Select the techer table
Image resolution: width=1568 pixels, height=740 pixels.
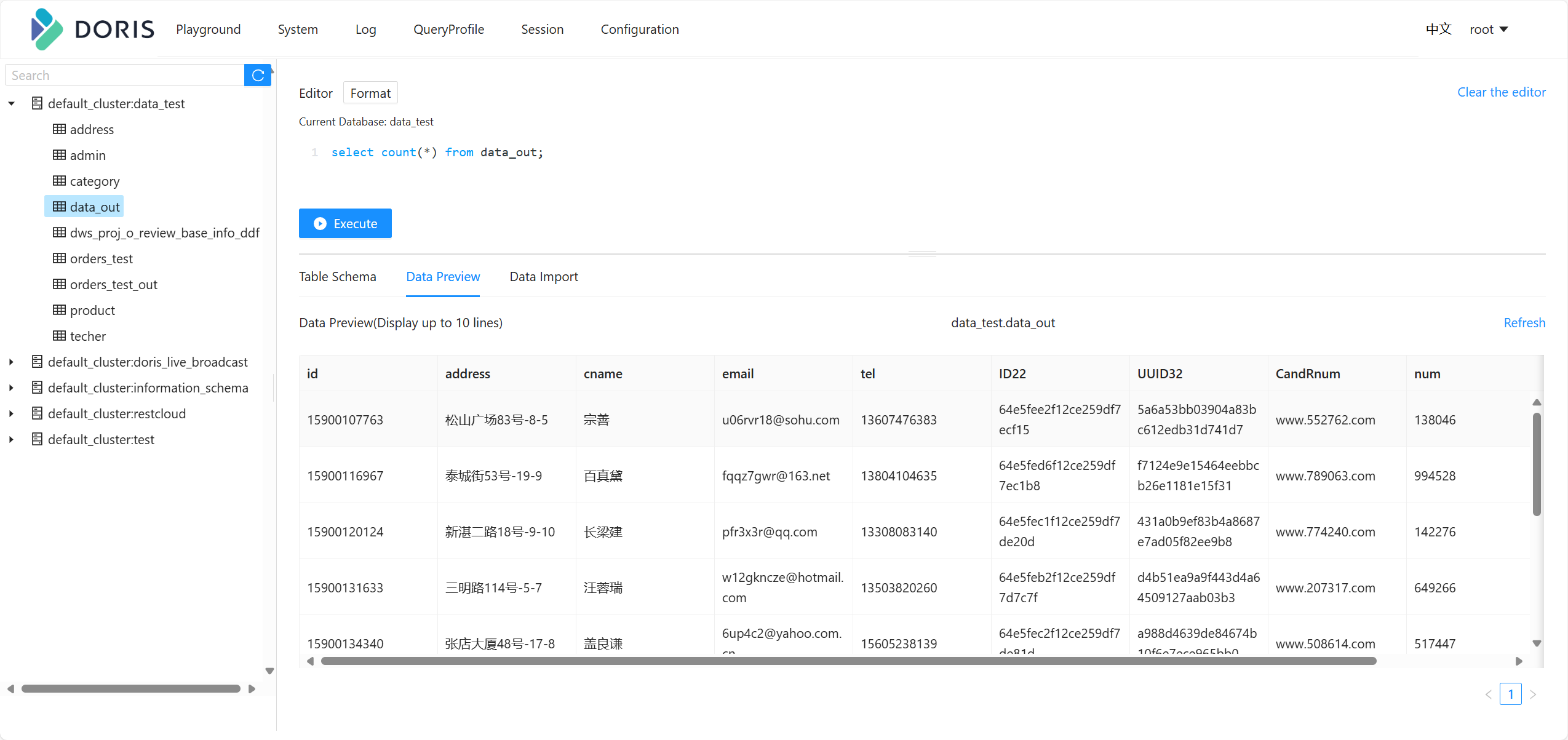88,336
